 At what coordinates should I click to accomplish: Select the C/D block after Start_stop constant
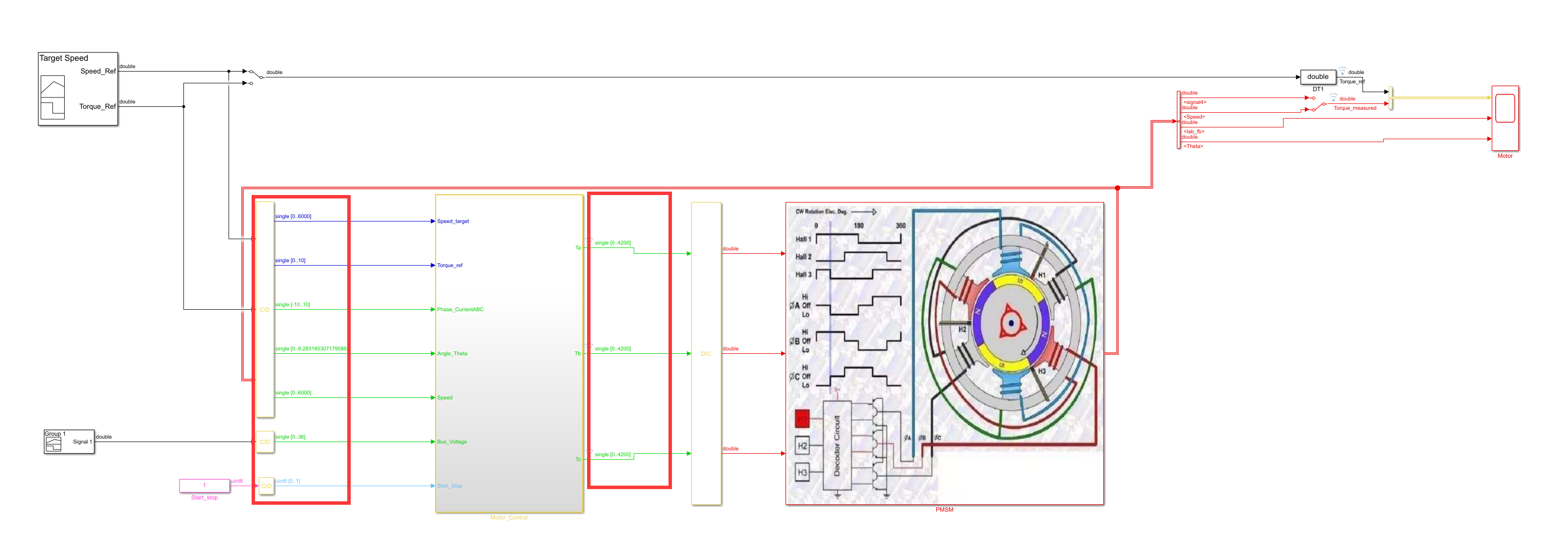[x=266, y=486]
